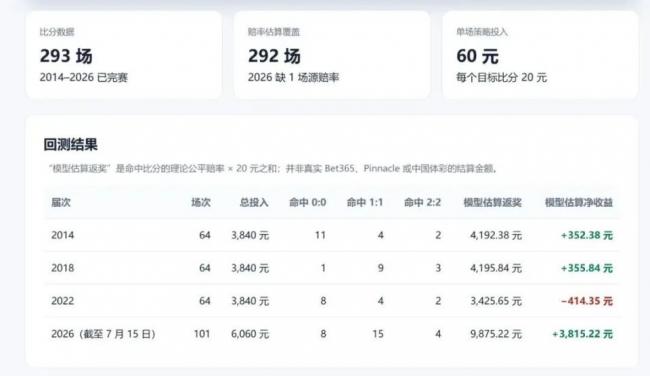The height and width of the screenshot is (376, 650).
Task: Click total stake '3,840 元' in 2022 row
Action: pyautogui.click(x=250, y=301)
